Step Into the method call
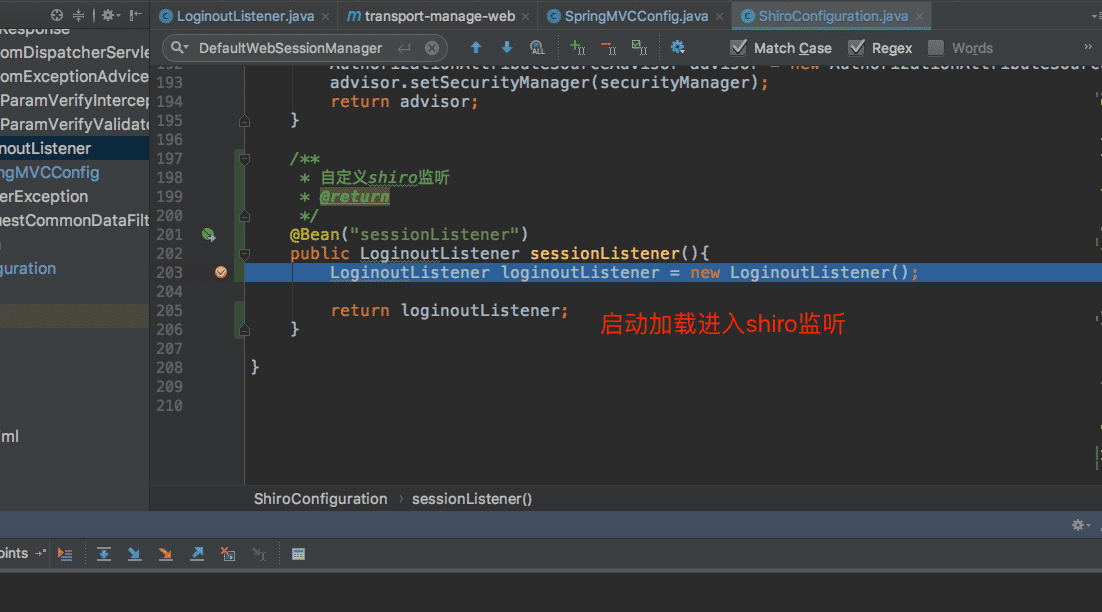This screenshot has width=1102, height=612. pyautogui.click(x=134, y=553)
